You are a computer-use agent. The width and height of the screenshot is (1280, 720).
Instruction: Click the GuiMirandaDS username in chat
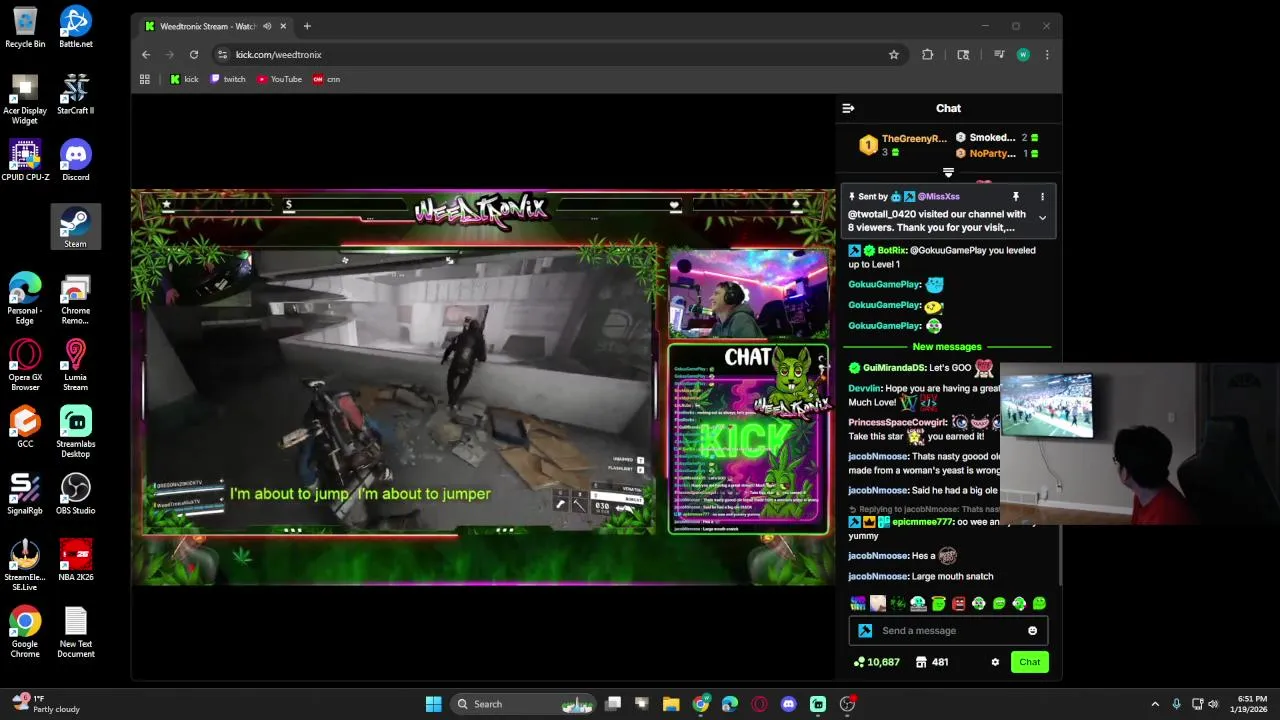894,368
